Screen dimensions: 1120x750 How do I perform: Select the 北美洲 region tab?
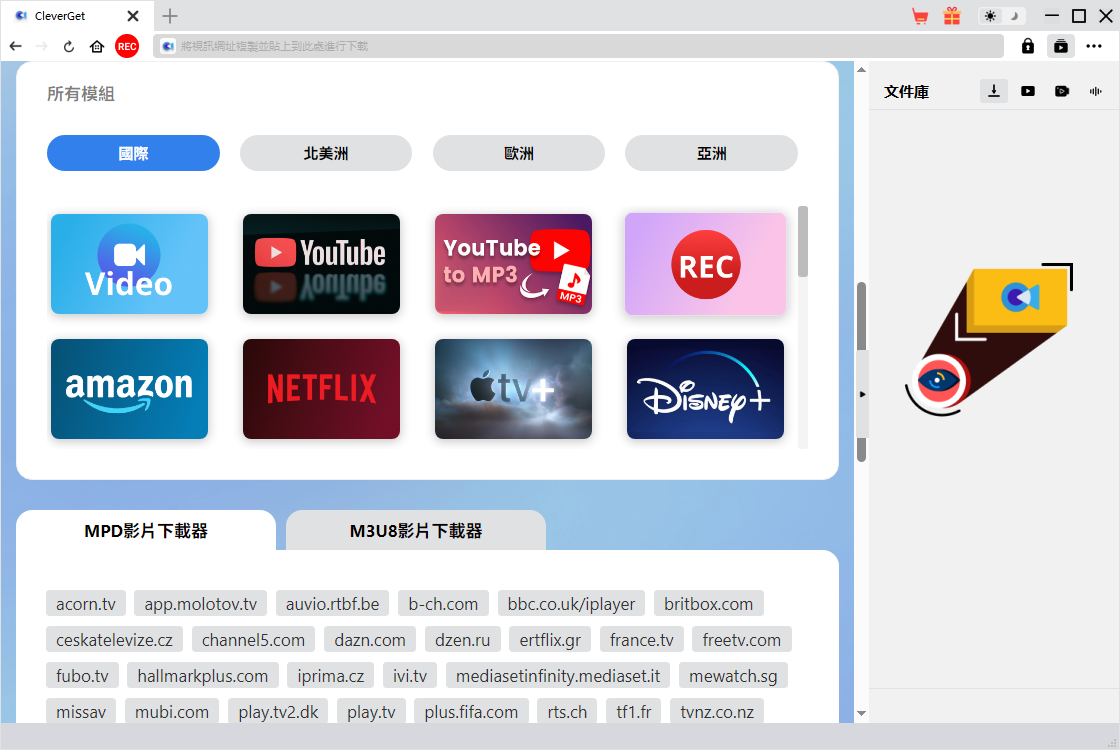tap(326, 153)
